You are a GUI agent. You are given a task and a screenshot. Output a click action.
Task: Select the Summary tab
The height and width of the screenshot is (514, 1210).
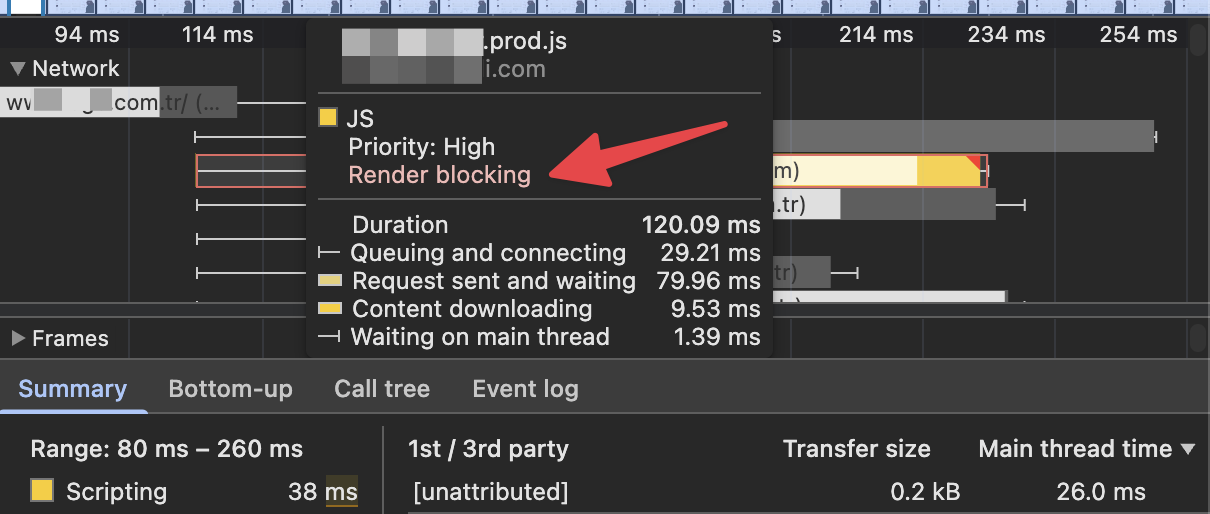click(x=73, y=389)
